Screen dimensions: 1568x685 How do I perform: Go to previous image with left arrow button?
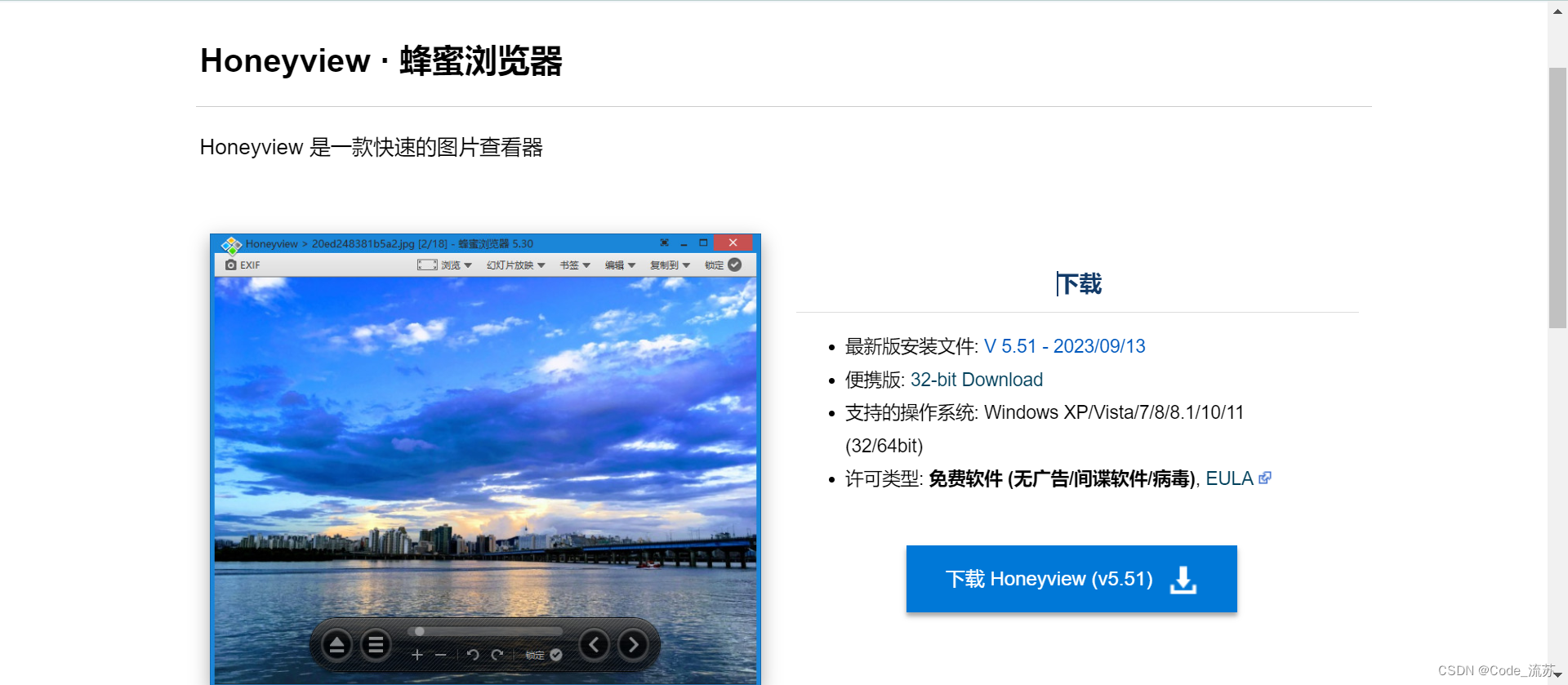[595, 645]
